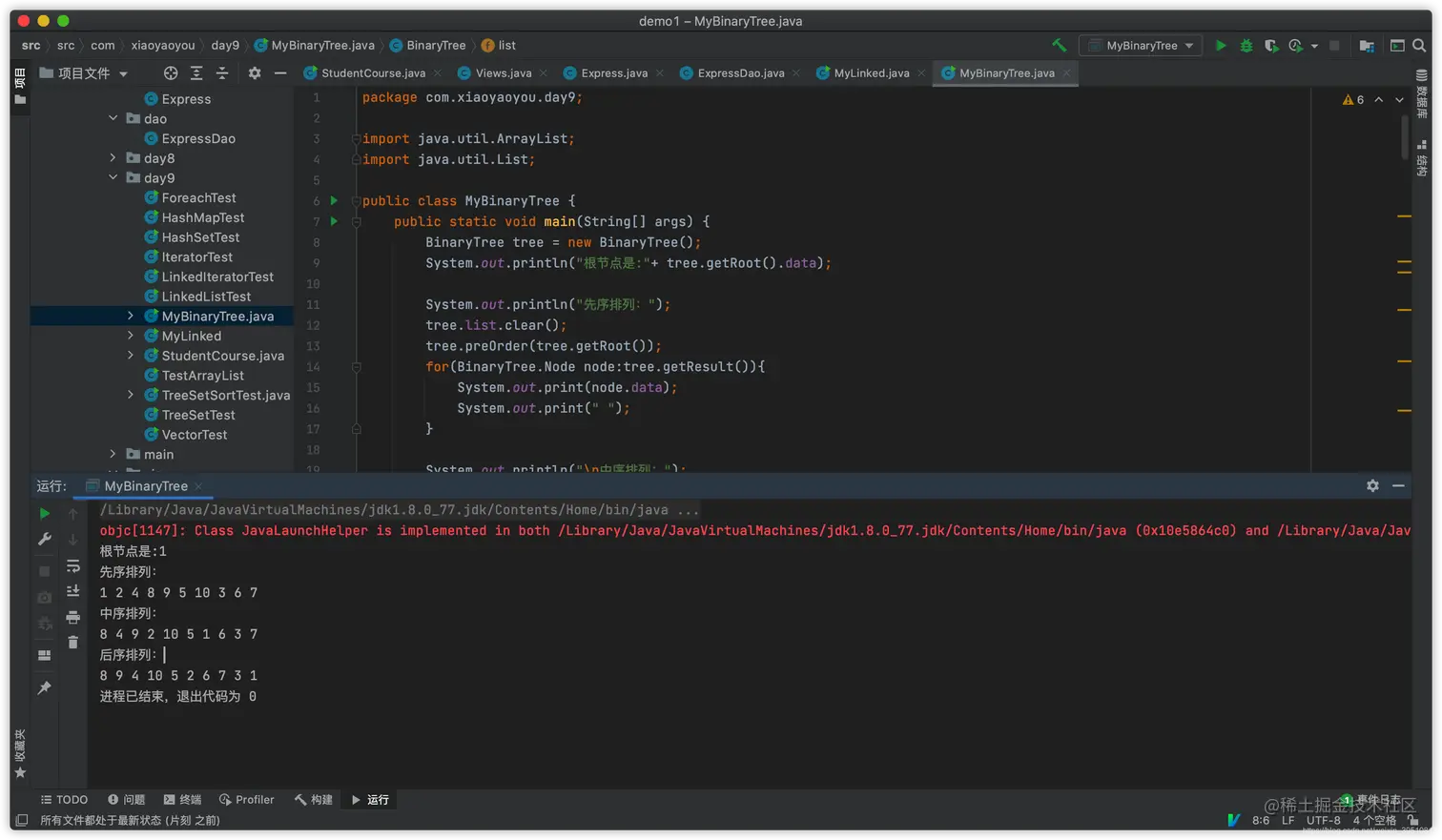Screen dimensions: 1442x840
Task: Click the BinaryTree breadcrumb in the navigation bar
Action: click(x=427, y=45)
